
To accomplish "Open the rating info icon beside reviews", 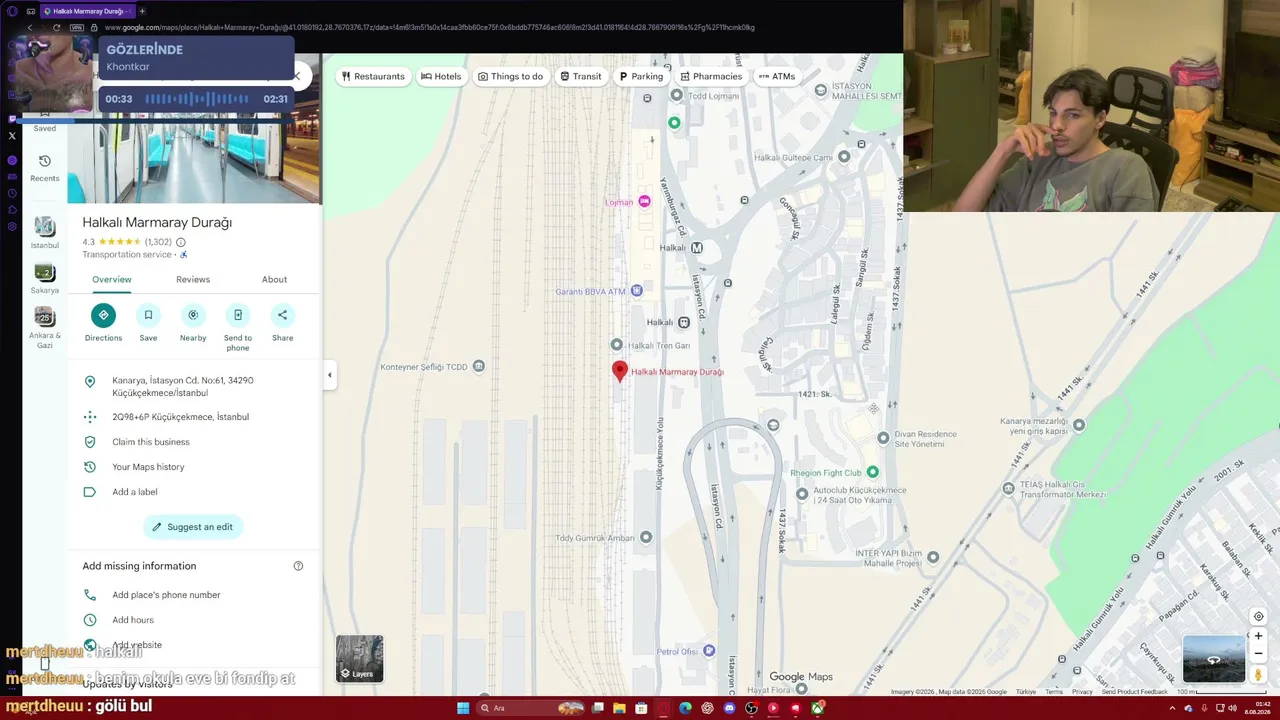I will pos(181,242).
